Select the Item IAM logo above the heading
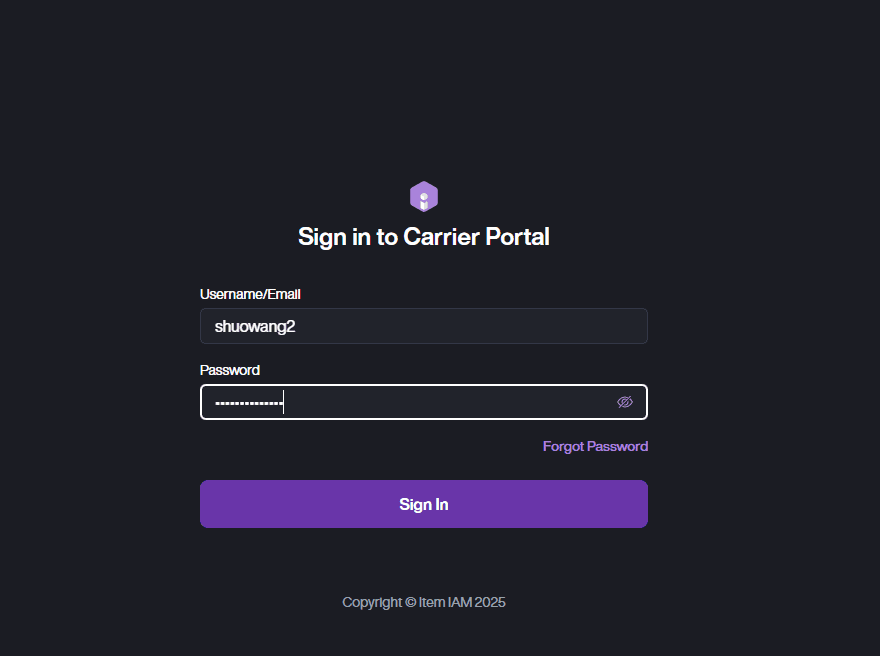The width and height of the screenshot is (880, 656). 424,196
